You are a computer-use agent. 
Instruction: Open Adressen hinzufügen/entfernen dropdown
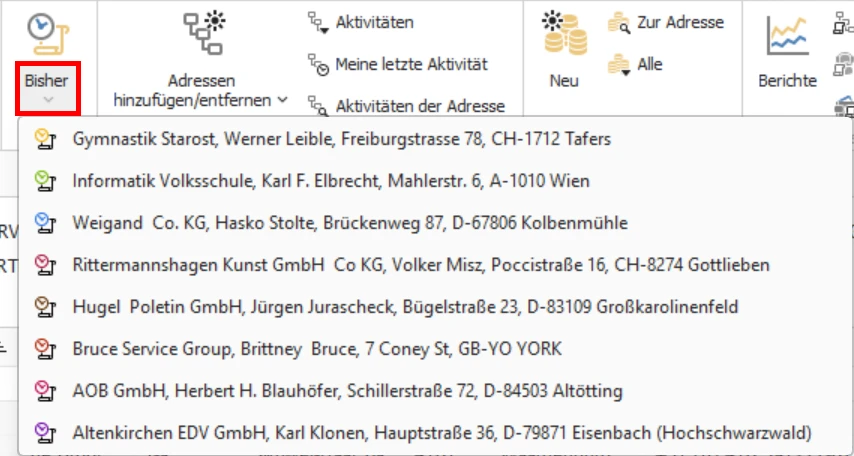point(201,91)
